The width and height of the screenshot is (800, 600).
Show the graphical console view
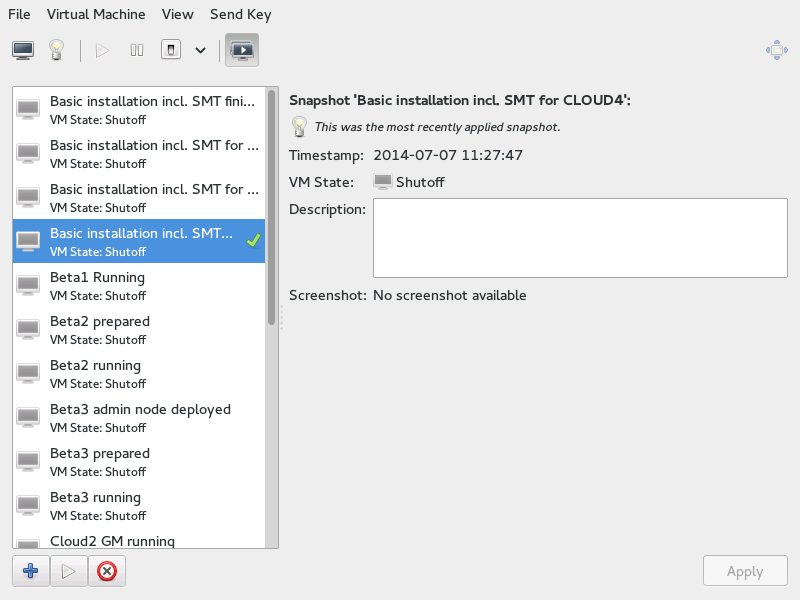coord(23,50)
